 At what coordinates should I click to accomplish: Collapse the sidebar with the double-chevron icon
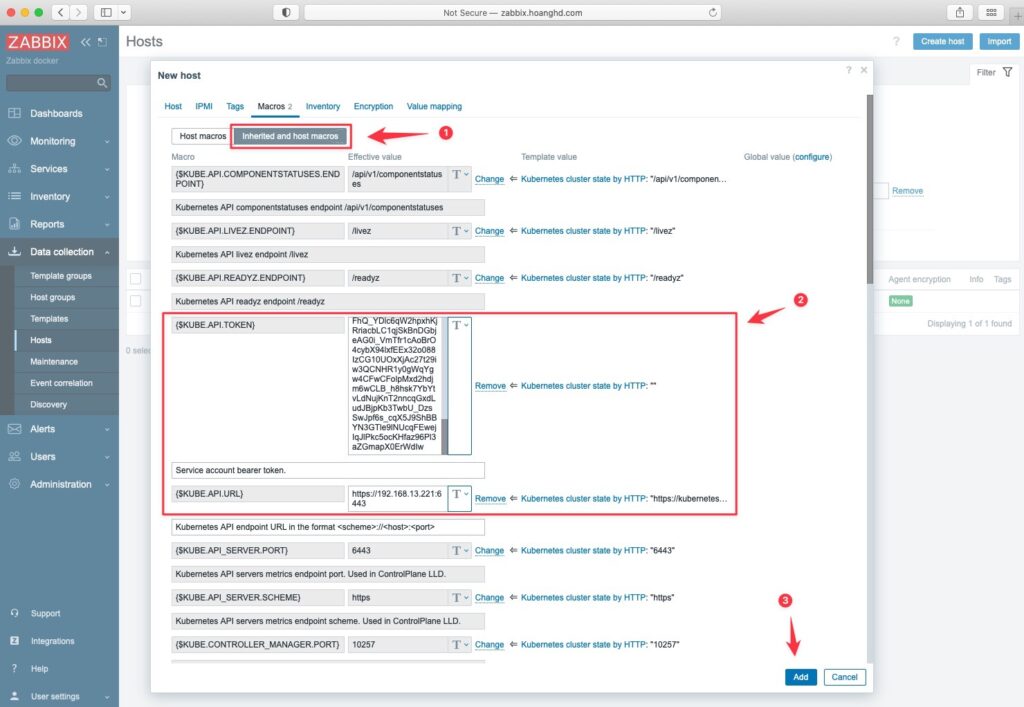[86, 42]
